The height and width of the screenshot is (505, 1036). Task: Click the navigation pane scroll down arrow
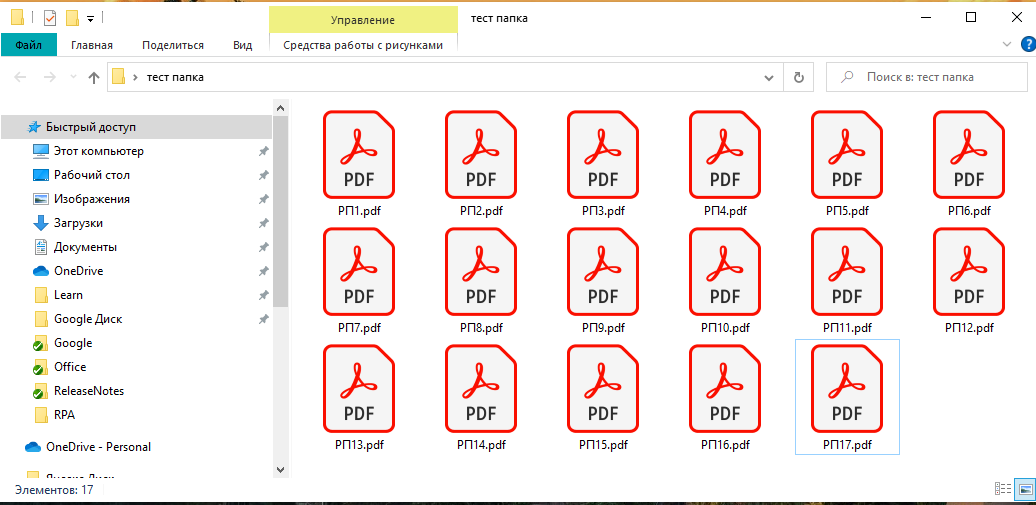click(280, 469)
